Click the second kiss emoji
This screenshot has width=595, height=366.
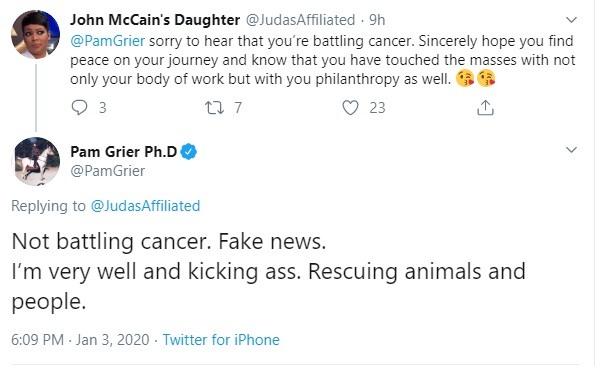pos(486,79)
